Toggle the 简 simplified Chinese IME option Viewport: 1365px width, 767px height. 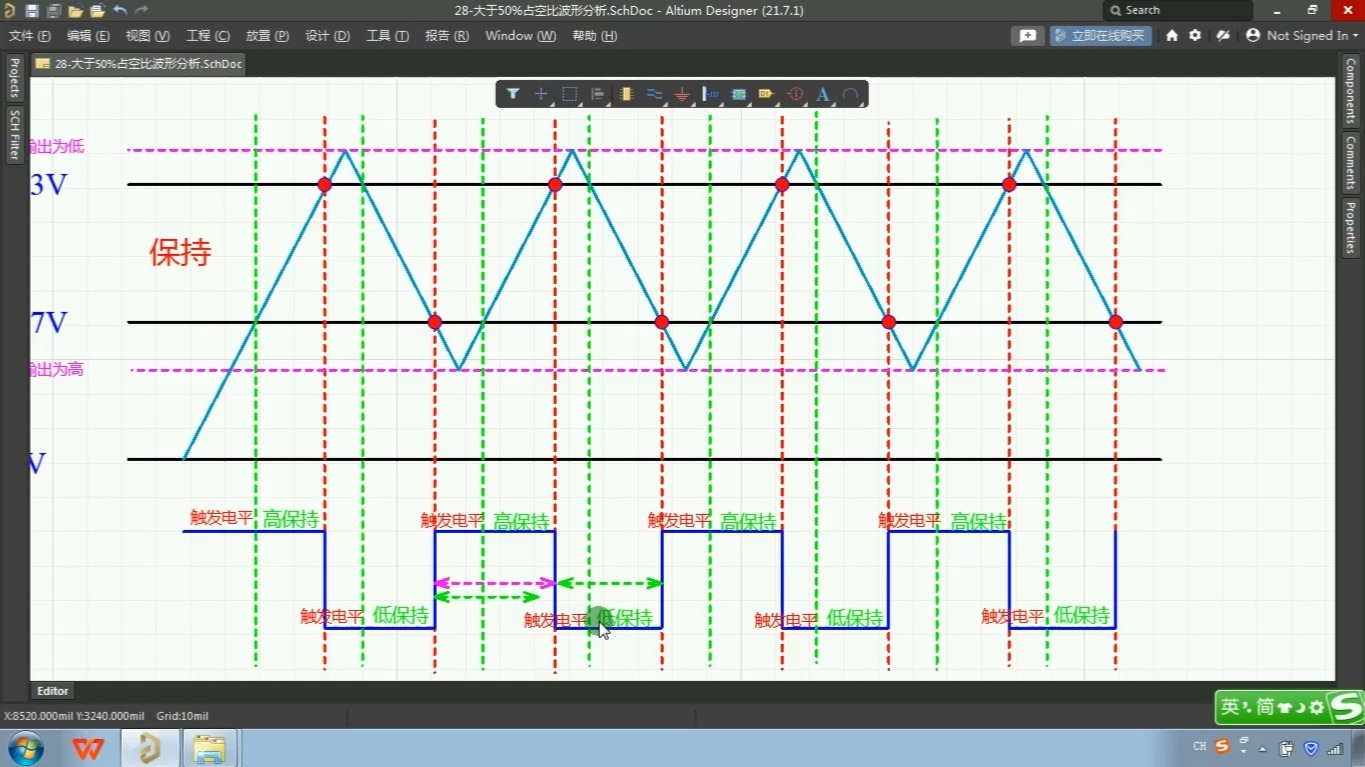click(1265, 707)
